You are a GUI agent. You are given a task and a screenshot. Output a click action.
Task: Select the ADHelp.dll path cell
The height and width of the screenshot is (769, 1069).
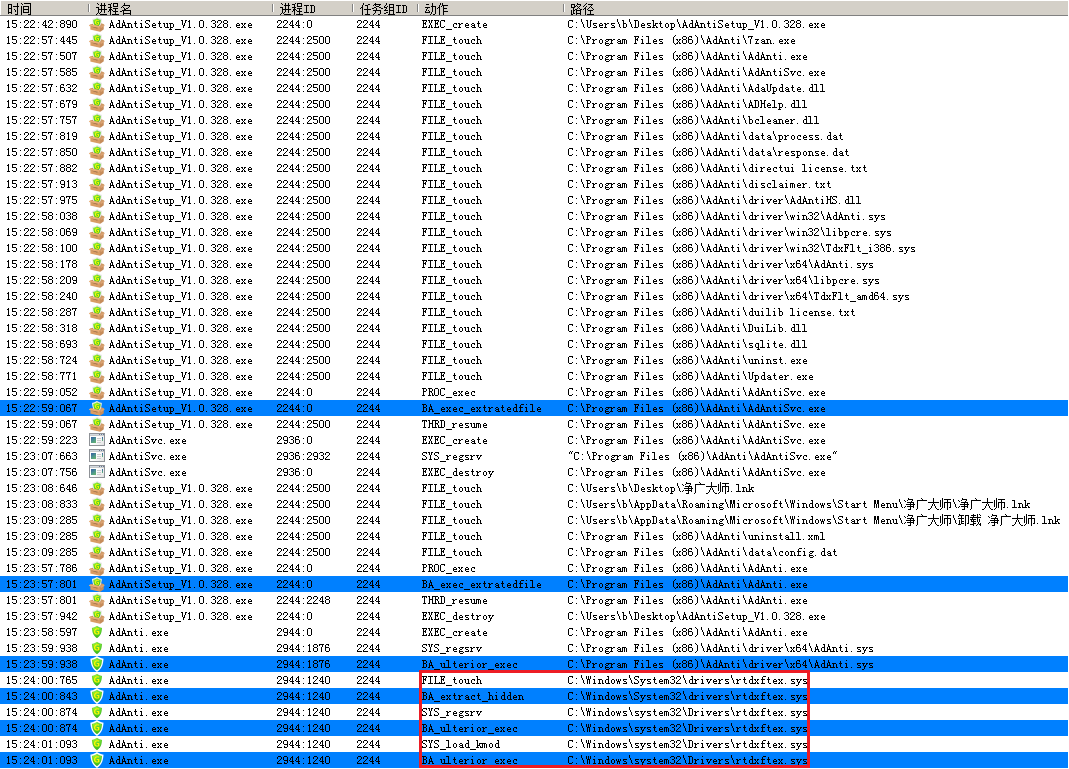coord(687,104)
